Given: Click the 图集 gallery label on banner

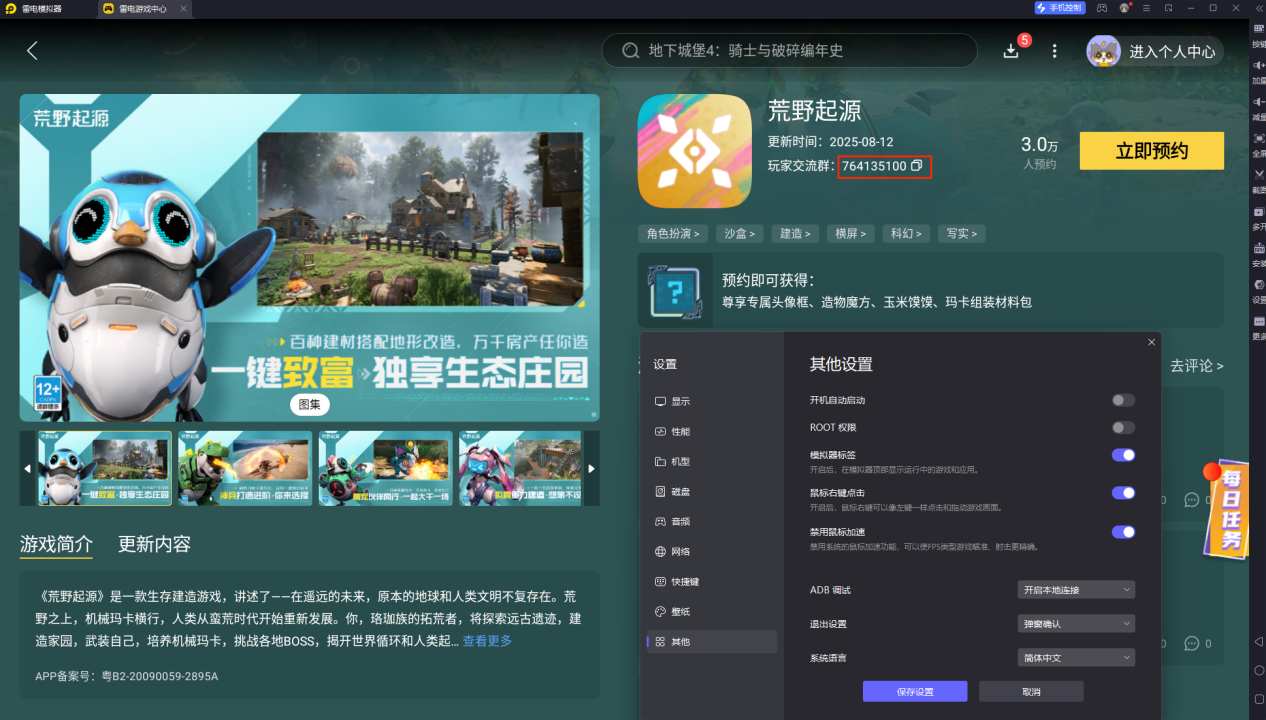Looking at the screenshot, I should tap(310, 405).
